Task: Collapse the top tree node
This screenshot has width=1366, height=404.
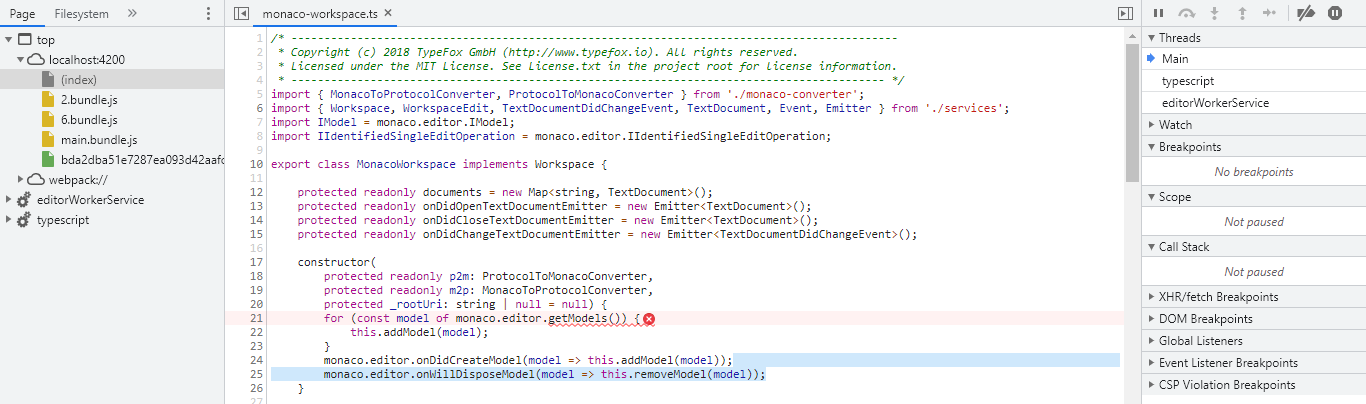Action: coord(9,39)
